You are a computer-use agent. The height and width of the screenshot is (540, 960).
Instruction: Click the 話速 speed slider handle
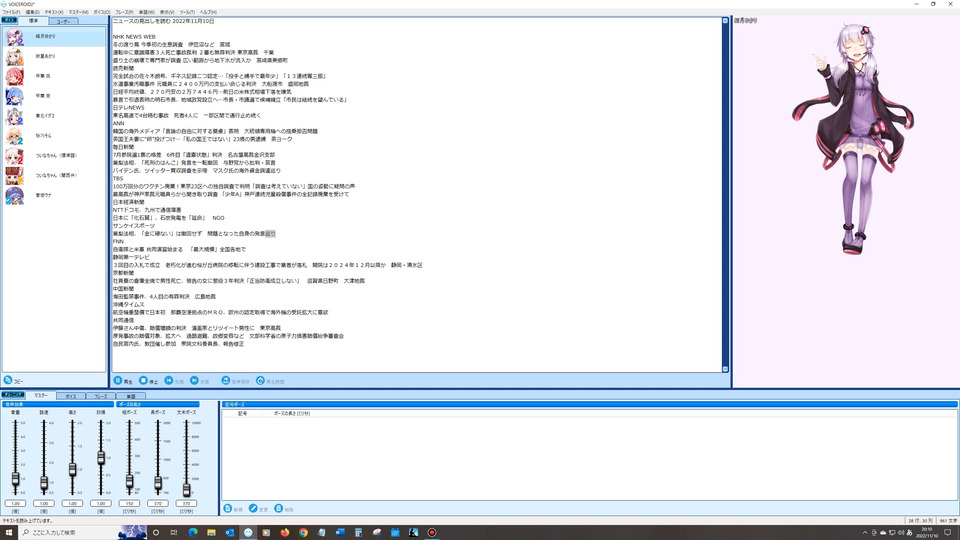44,483
